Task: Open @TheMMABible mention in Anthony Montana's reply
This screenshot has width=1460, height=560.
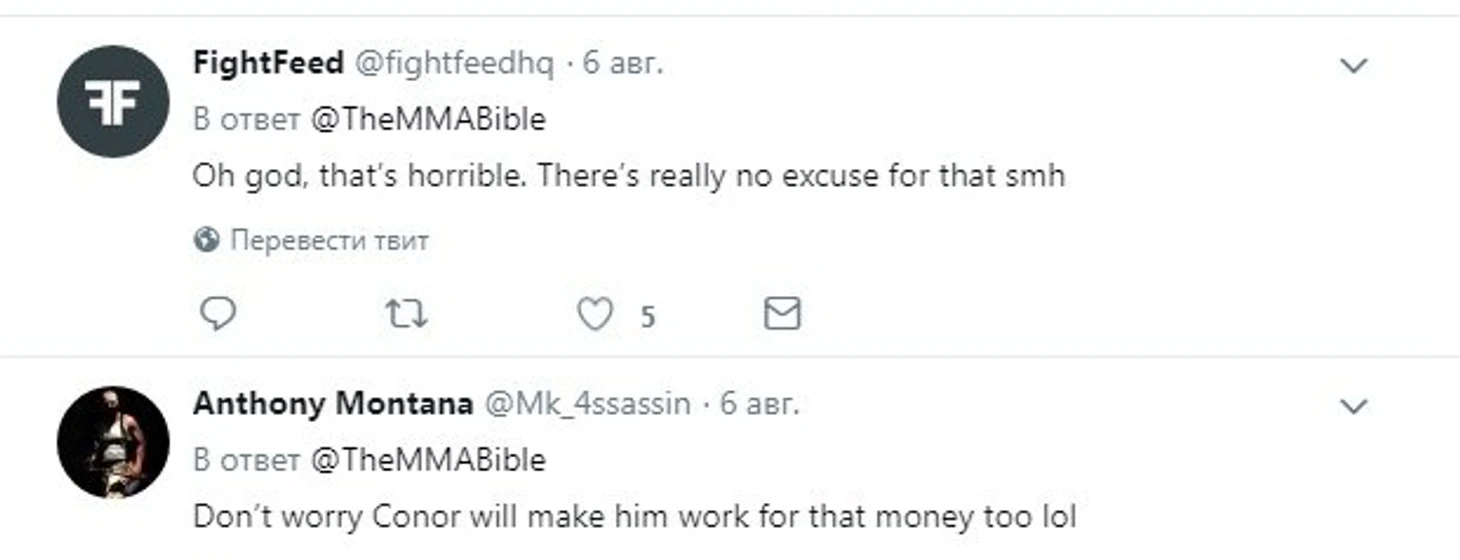Action: pos(428,460)
